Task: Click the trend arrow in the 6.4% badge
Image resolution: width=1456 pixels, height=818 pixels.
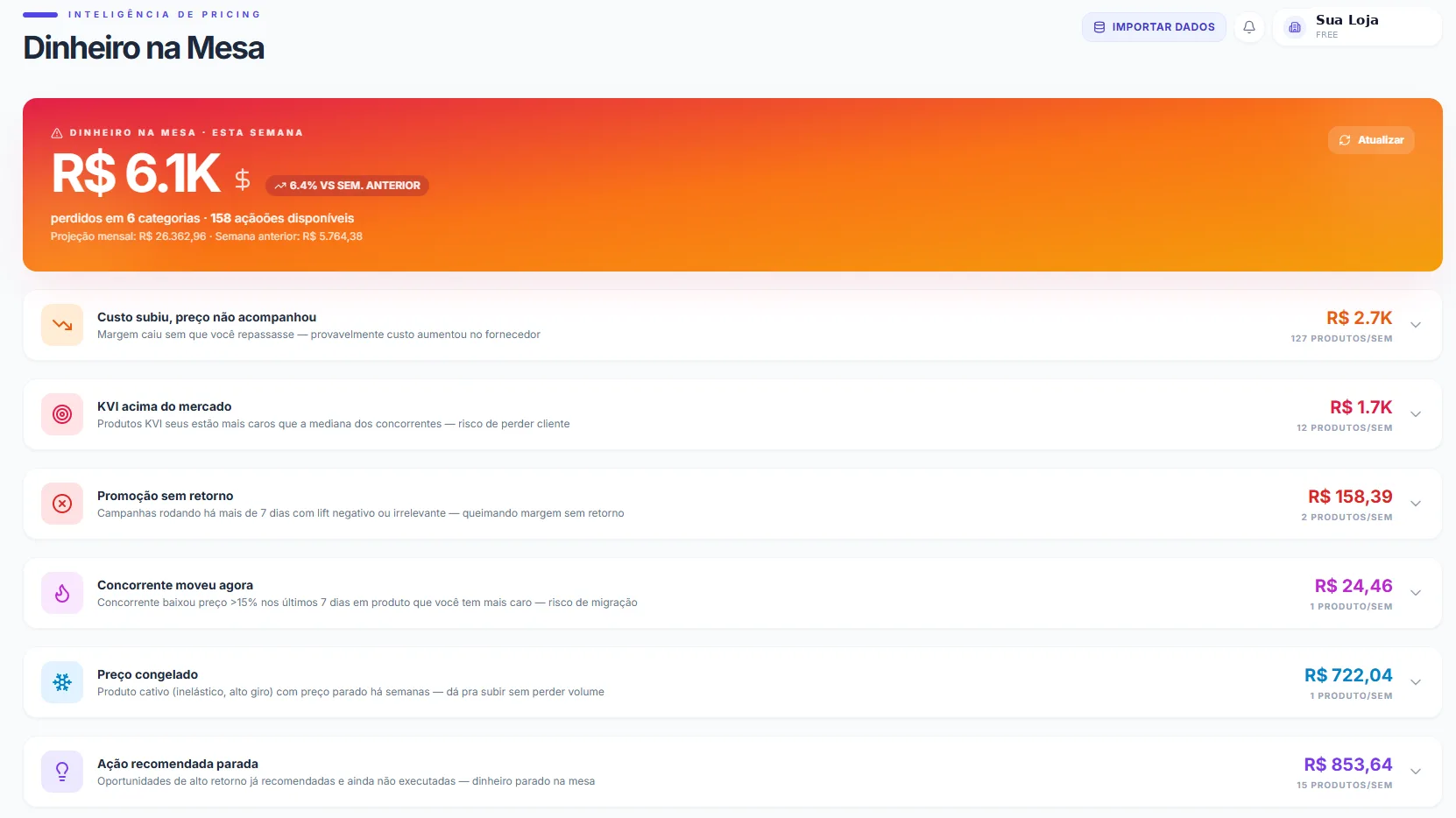Action: coord(280,186)
